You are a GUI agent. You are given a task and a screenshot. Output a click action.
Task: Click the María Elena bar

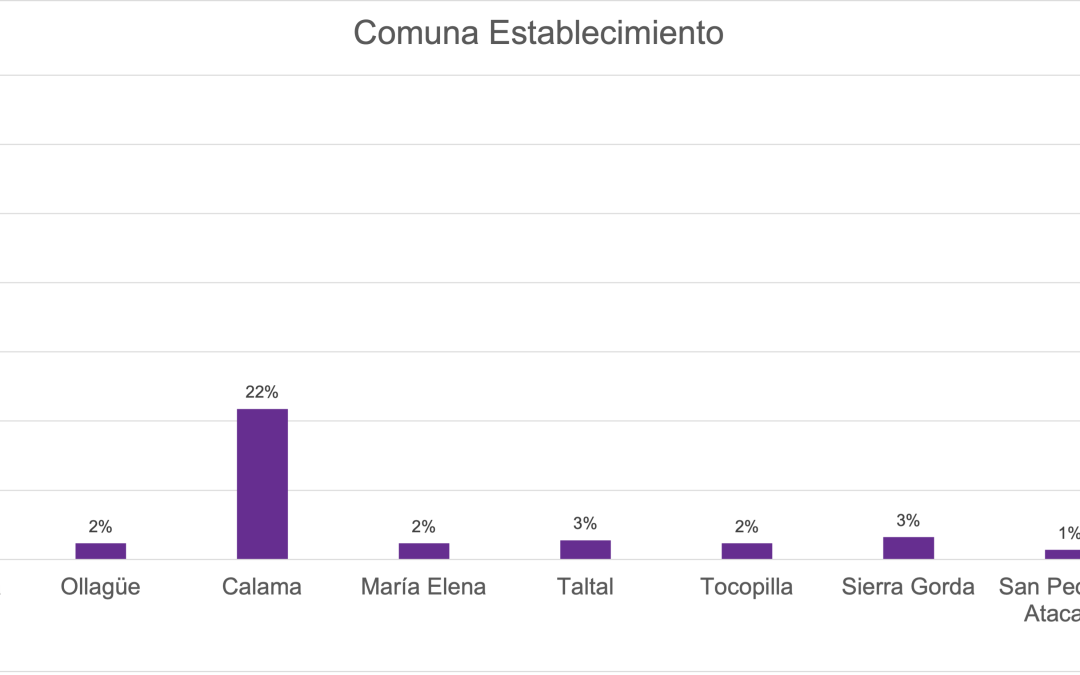[424, 551]
